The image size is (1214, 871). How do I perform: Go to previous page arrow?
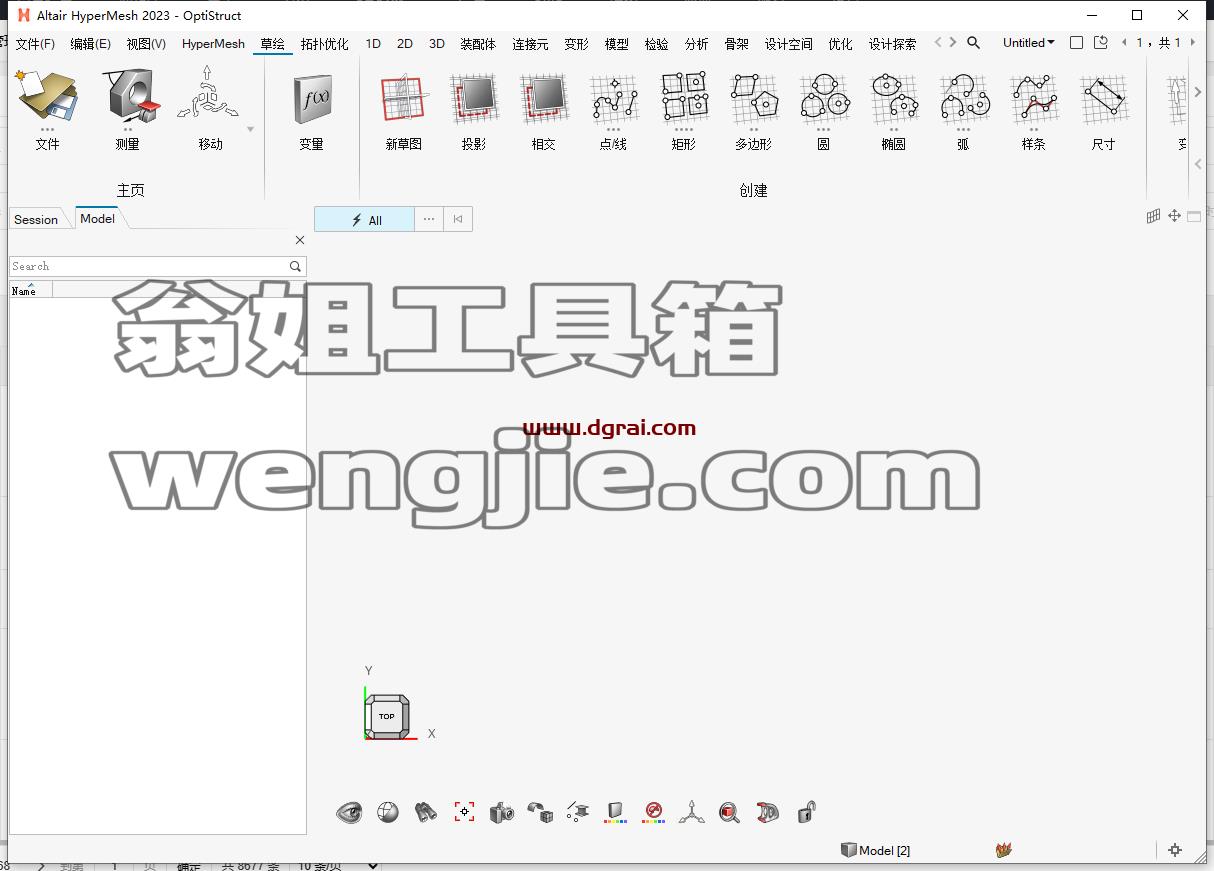point(1125,43)
